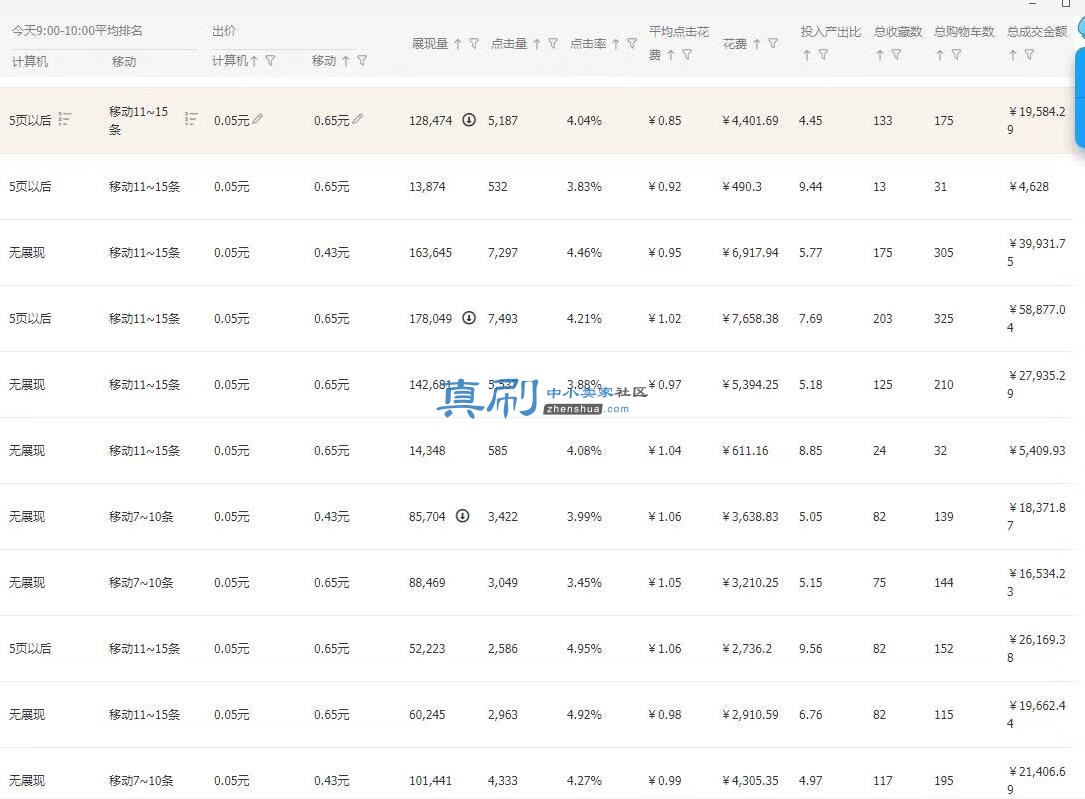The height and width of the screenshot is (799, 1085).
Task: Click the 总收藏数 column header label
Action: tap(898, 32)
